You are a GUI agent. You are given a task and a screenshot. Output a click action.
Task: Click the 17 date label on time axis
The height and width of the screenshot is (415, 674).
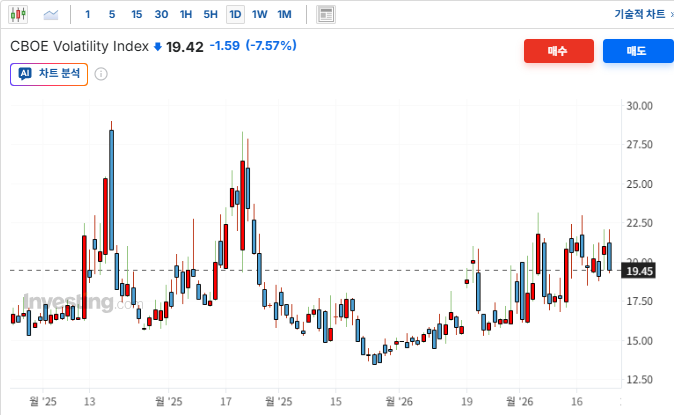pyautogui.click(x=226, y=402)
